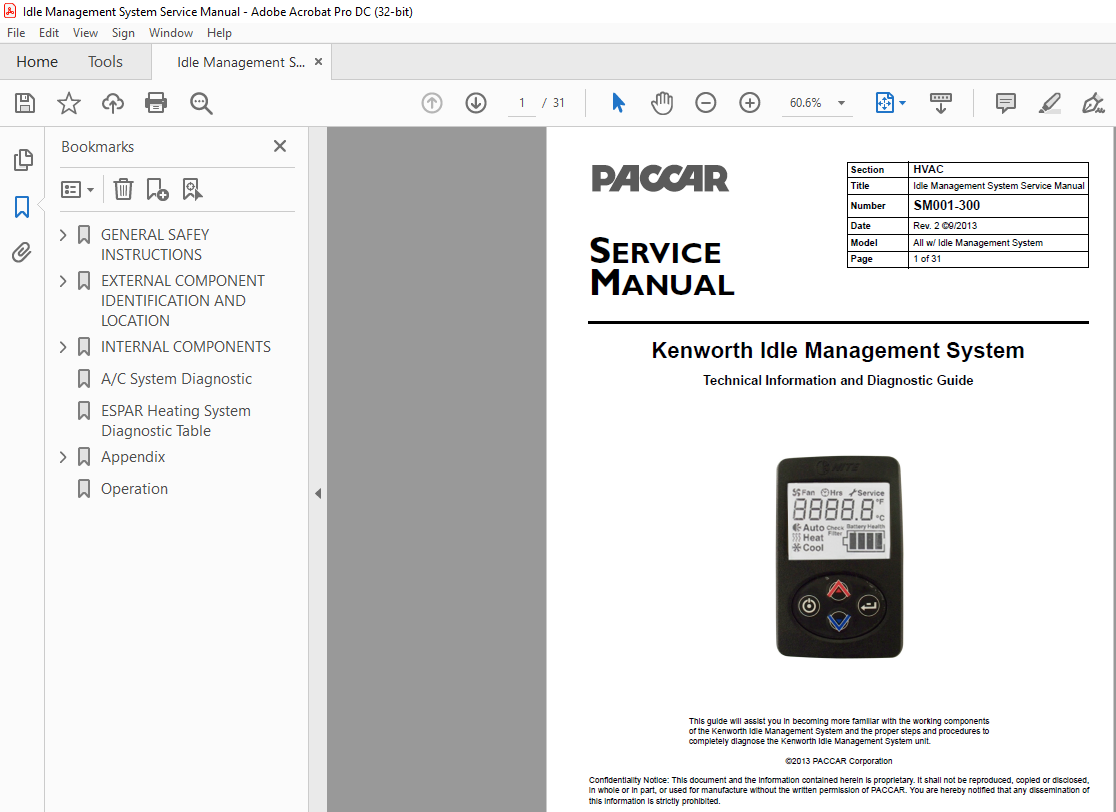Image resolution: width=1116 pixels, height=812 pixels.
Task: Zoom out with minus icon
Action: (x=705, y=103)
